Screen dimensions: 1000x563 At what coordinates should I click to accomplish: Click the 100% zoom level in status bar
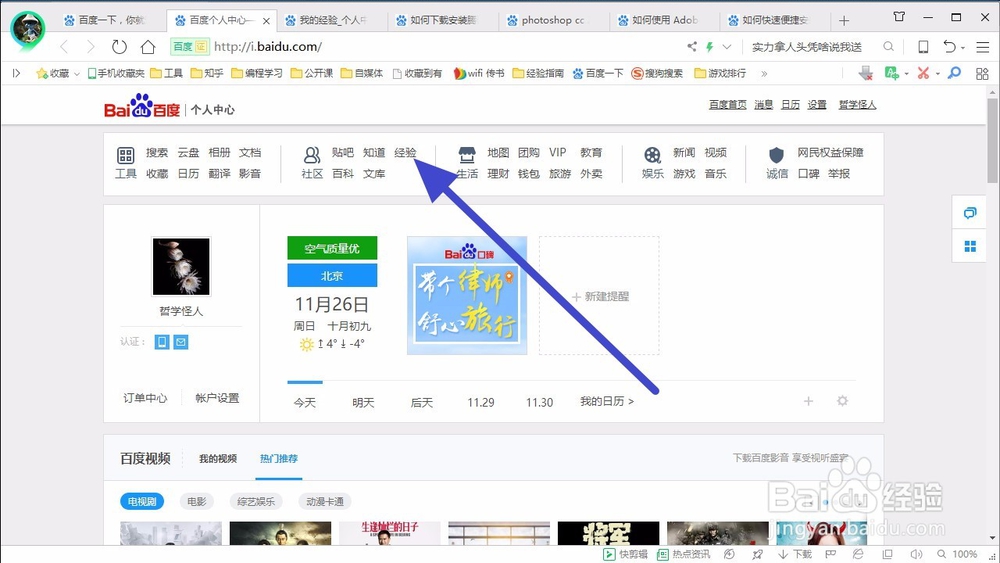click(964, 554)
